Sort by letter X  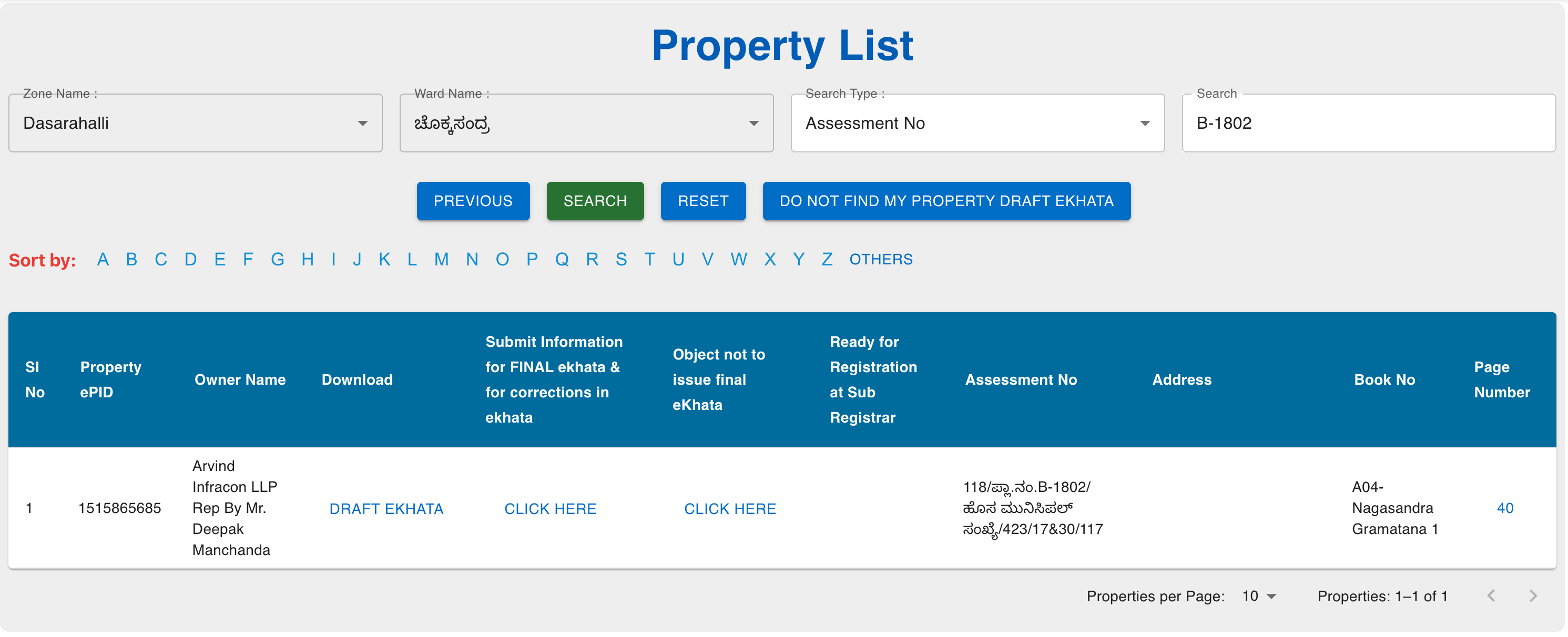[x=770, y=260]
